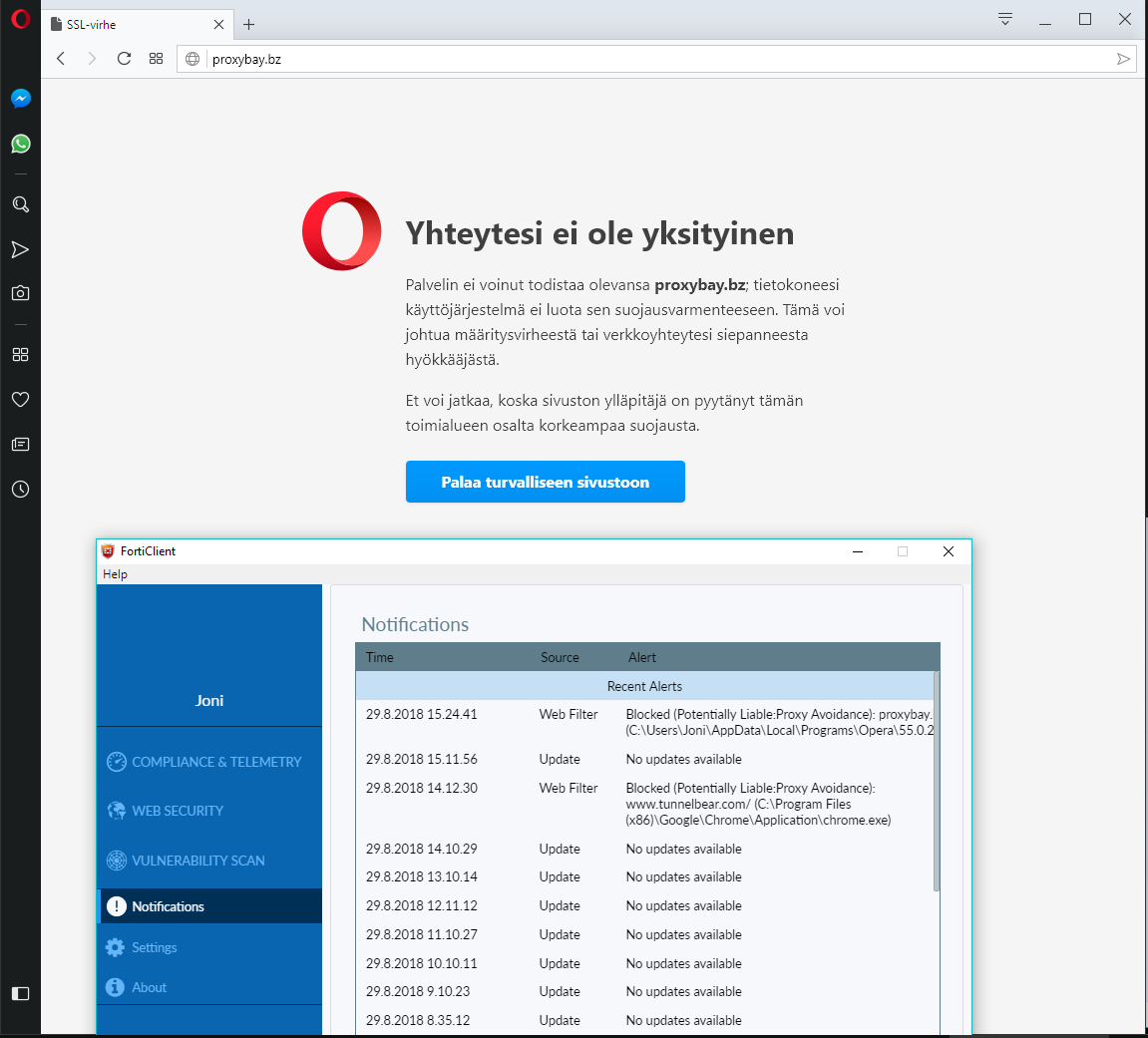The height and width of the screenshot is (1038, 1148).
Task: Close the FortiClient window
Action: tap(949, 551)
